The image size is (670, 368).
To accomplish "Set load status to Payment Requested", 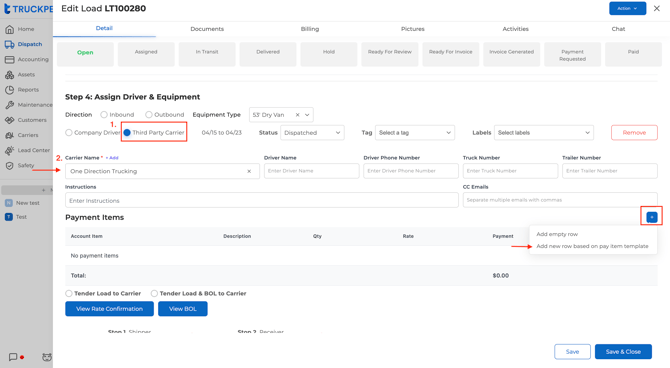I will click(x=573, y=54).
